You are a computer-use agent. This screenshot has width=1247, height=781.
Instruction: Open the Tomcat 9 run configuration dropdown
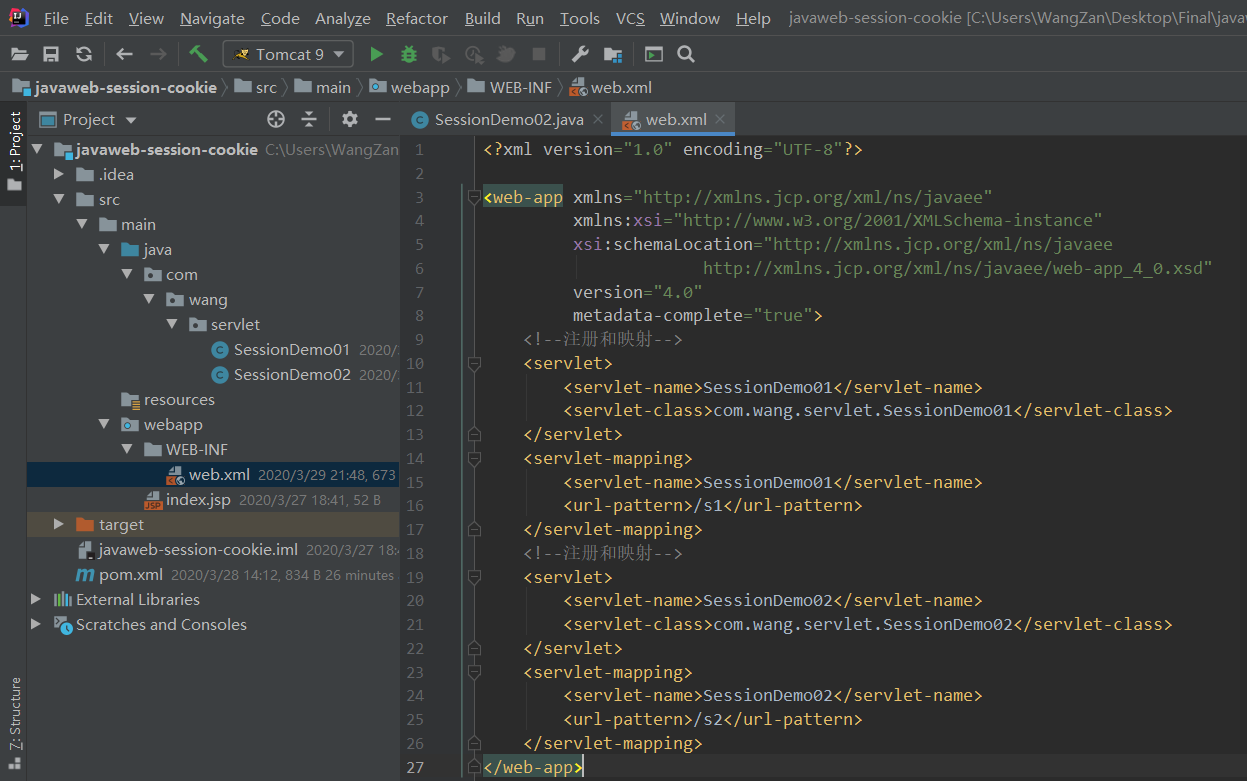point(288,54)
